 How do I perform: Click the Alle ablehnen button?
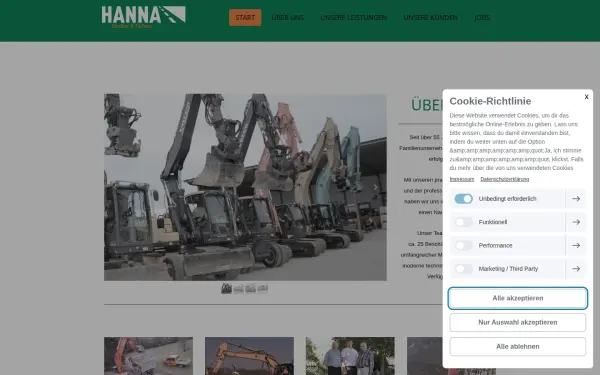coord(517,346)
